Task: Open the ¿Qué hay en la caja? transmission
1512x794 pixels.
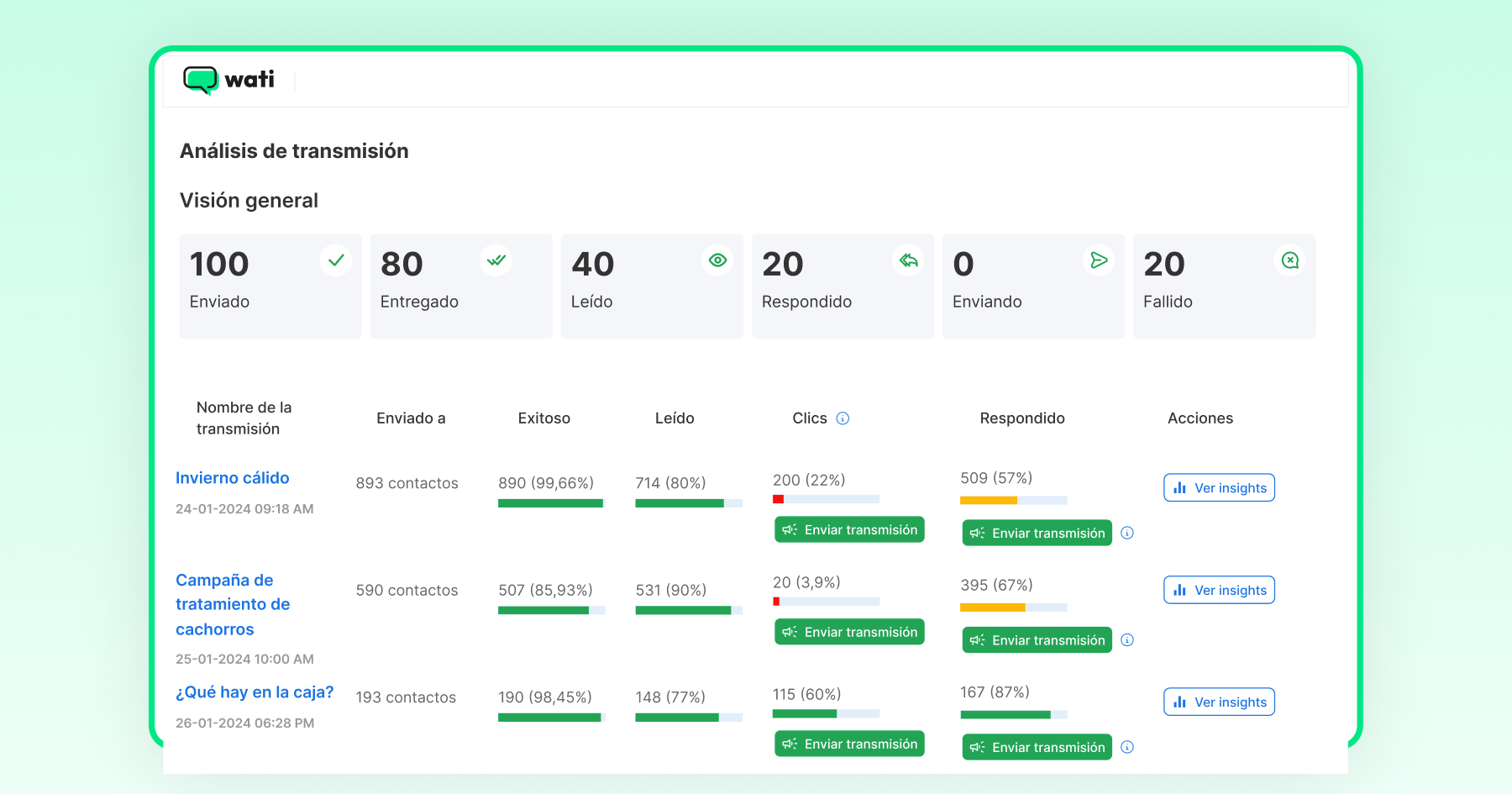Action: click(x=255, y=692)
